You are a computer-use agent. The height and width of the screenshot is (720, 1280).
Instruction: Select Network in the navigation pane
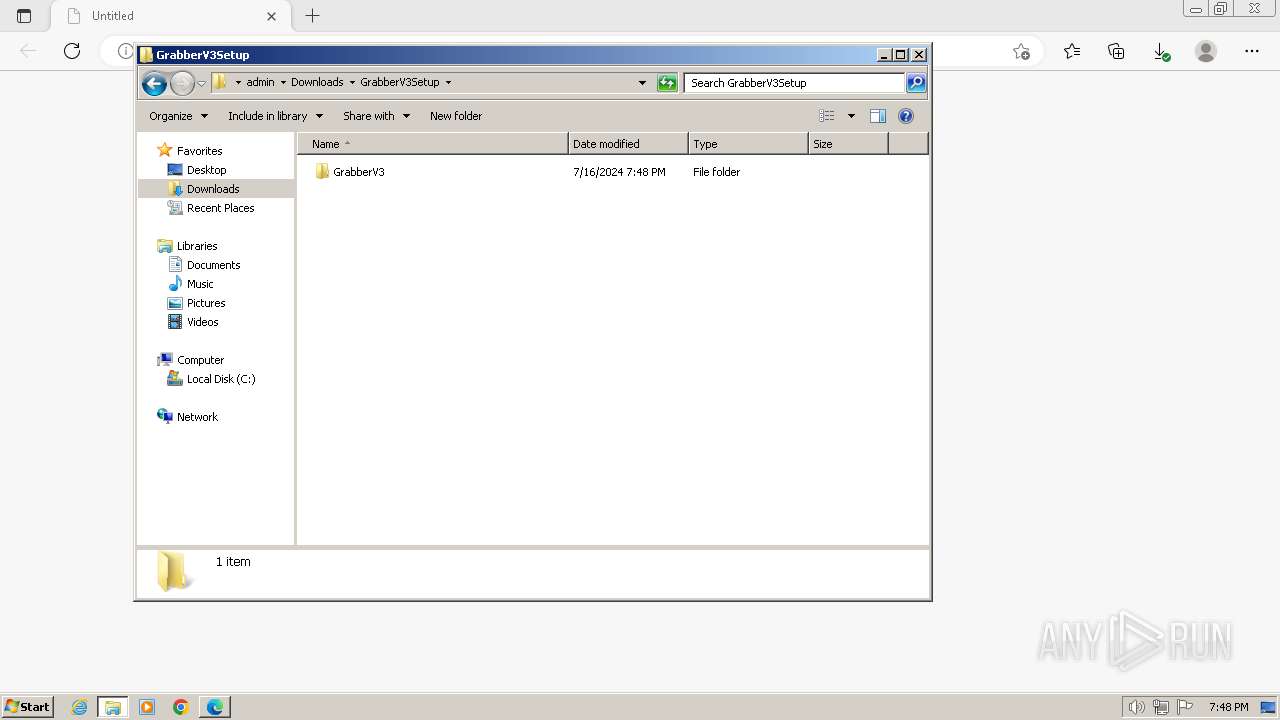[x=187, y=417]
